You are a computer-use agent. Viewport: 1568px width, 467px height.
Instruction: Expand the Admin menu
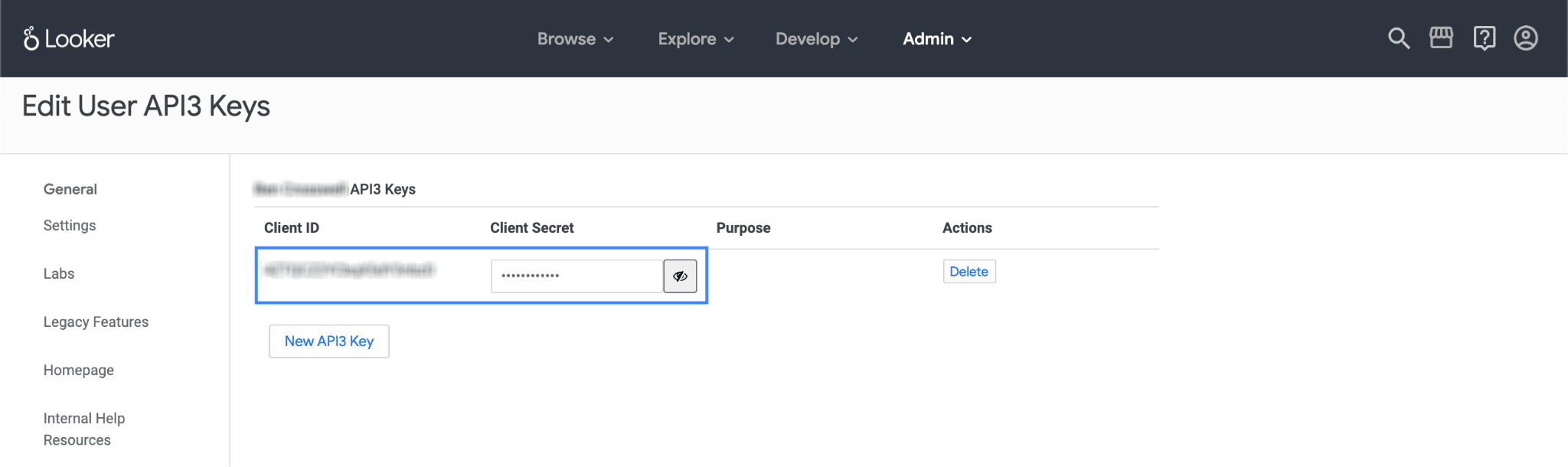point(937,39)
